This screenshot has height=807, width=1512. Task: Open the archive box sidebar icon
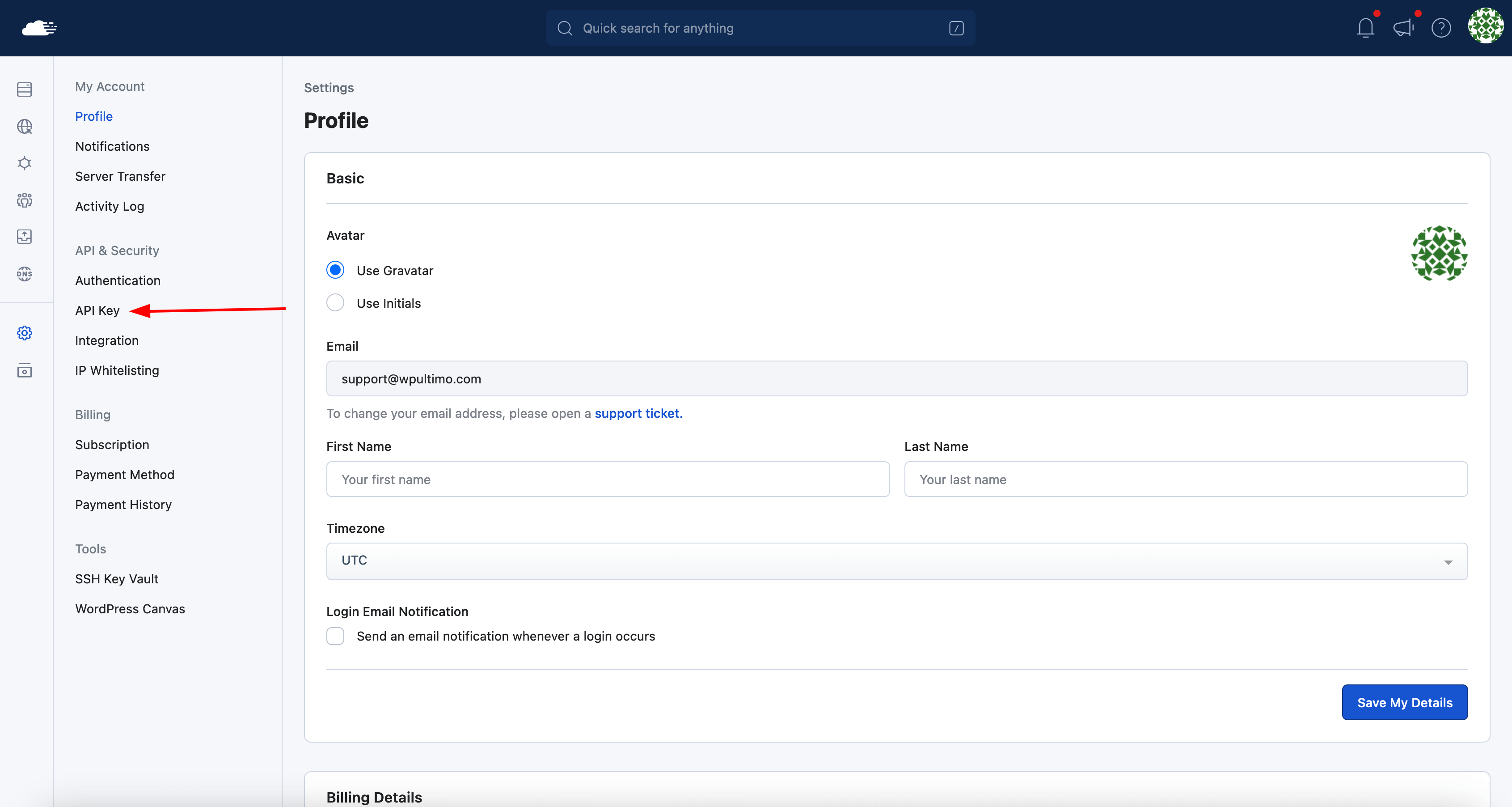tap(25, 370)
